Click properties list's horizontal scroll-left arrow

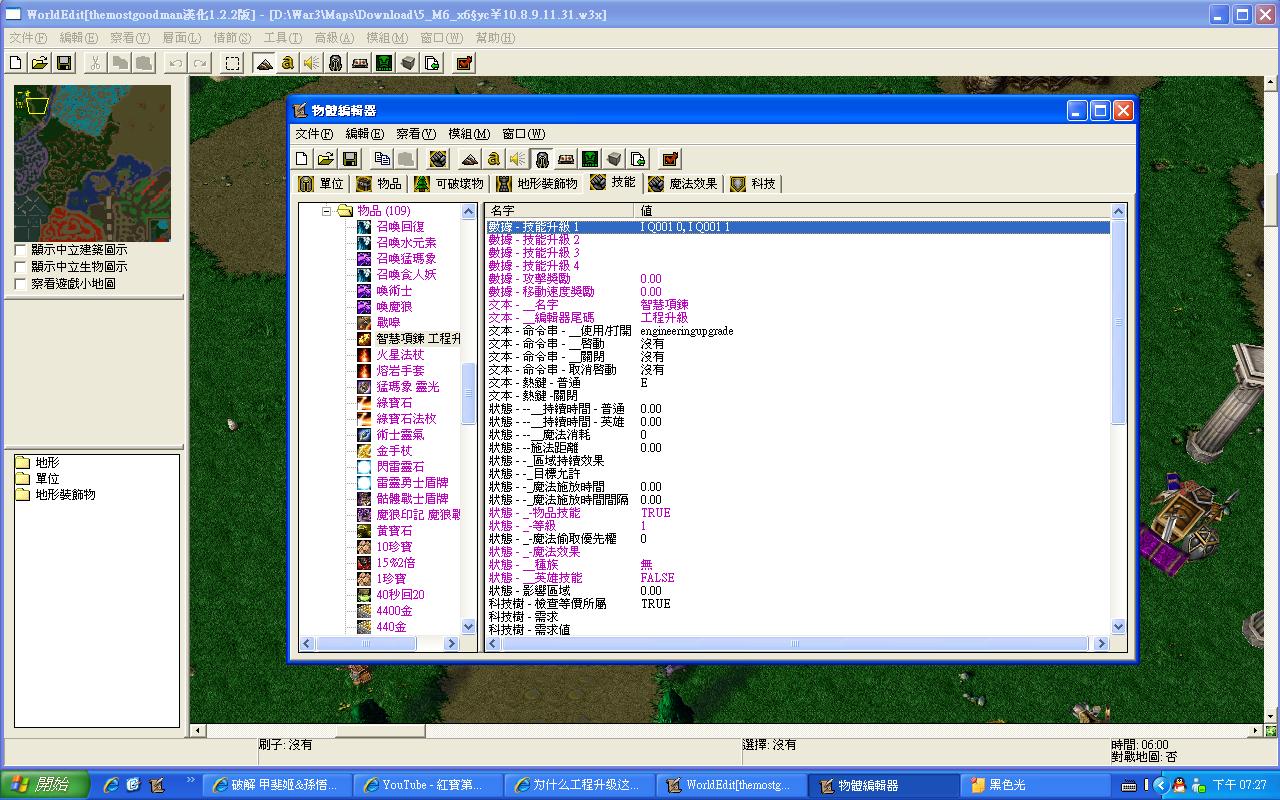493,644
